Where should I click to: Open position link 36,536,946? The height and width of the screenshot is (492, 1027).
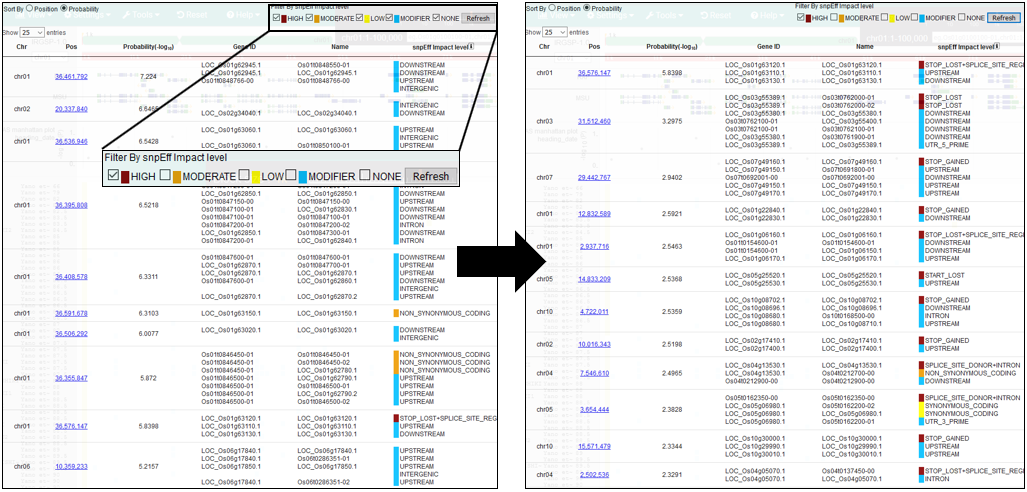click(x=71, y=141)
